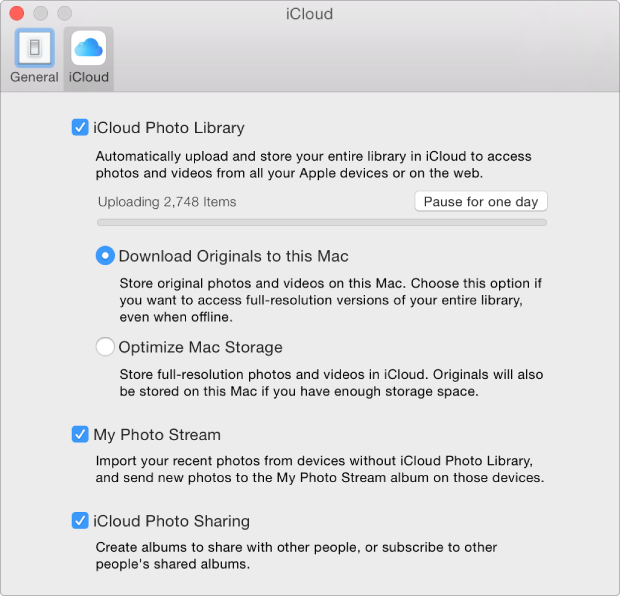
Task: Select the iCloud cloud icon in toolbar
Action: tap(89, 48)
